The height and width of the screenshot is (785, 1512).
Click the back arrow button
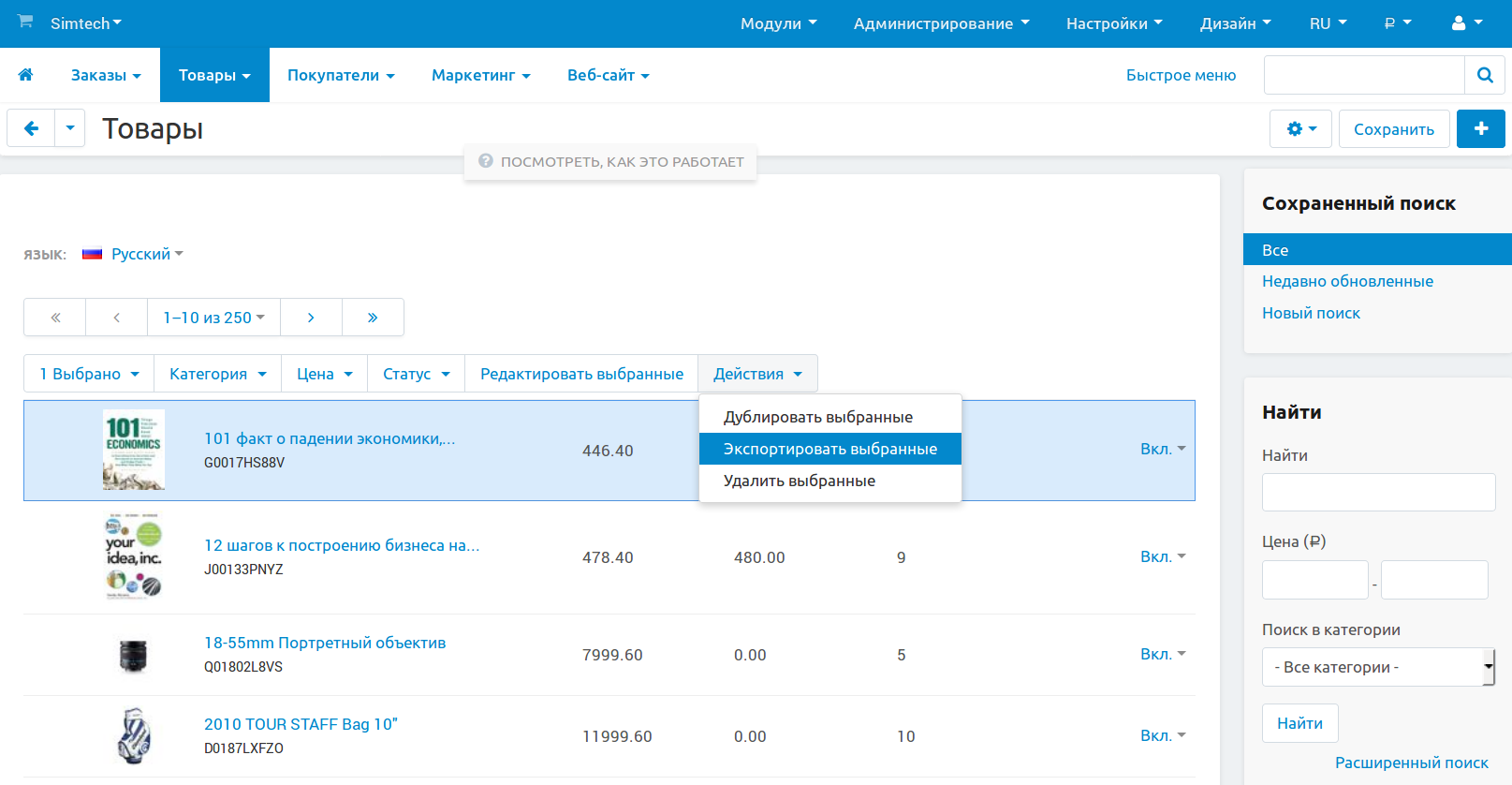(31, 128)
